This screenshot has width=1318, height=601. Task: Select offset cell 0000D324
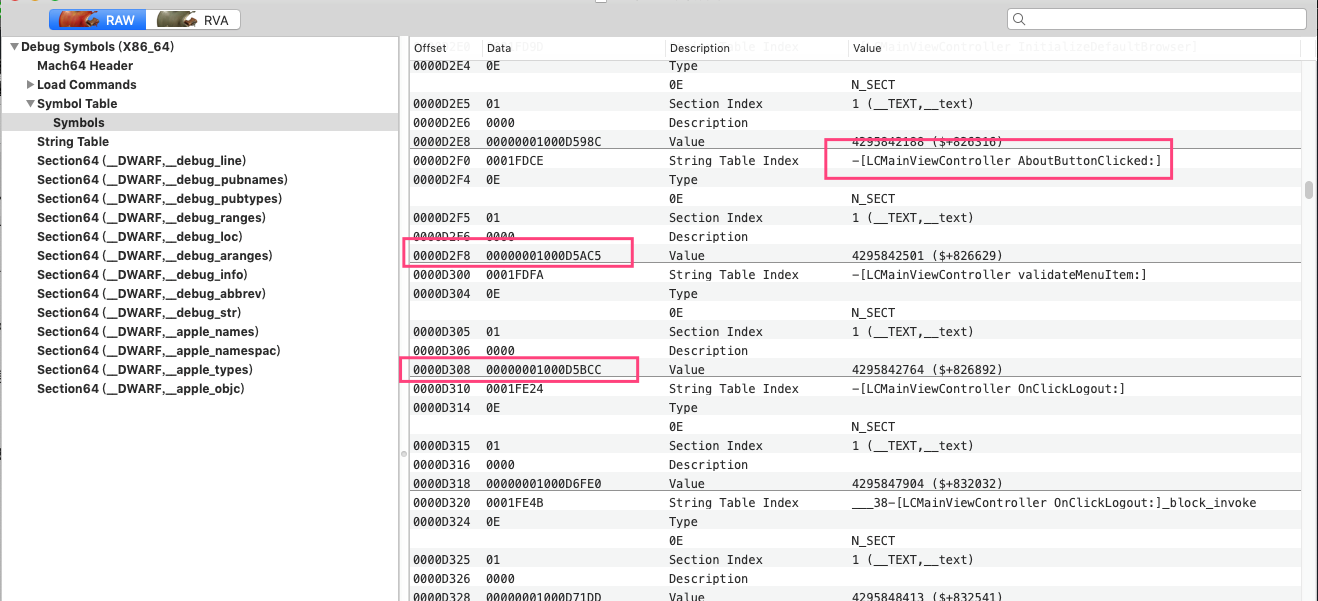(x=441, y=522)
